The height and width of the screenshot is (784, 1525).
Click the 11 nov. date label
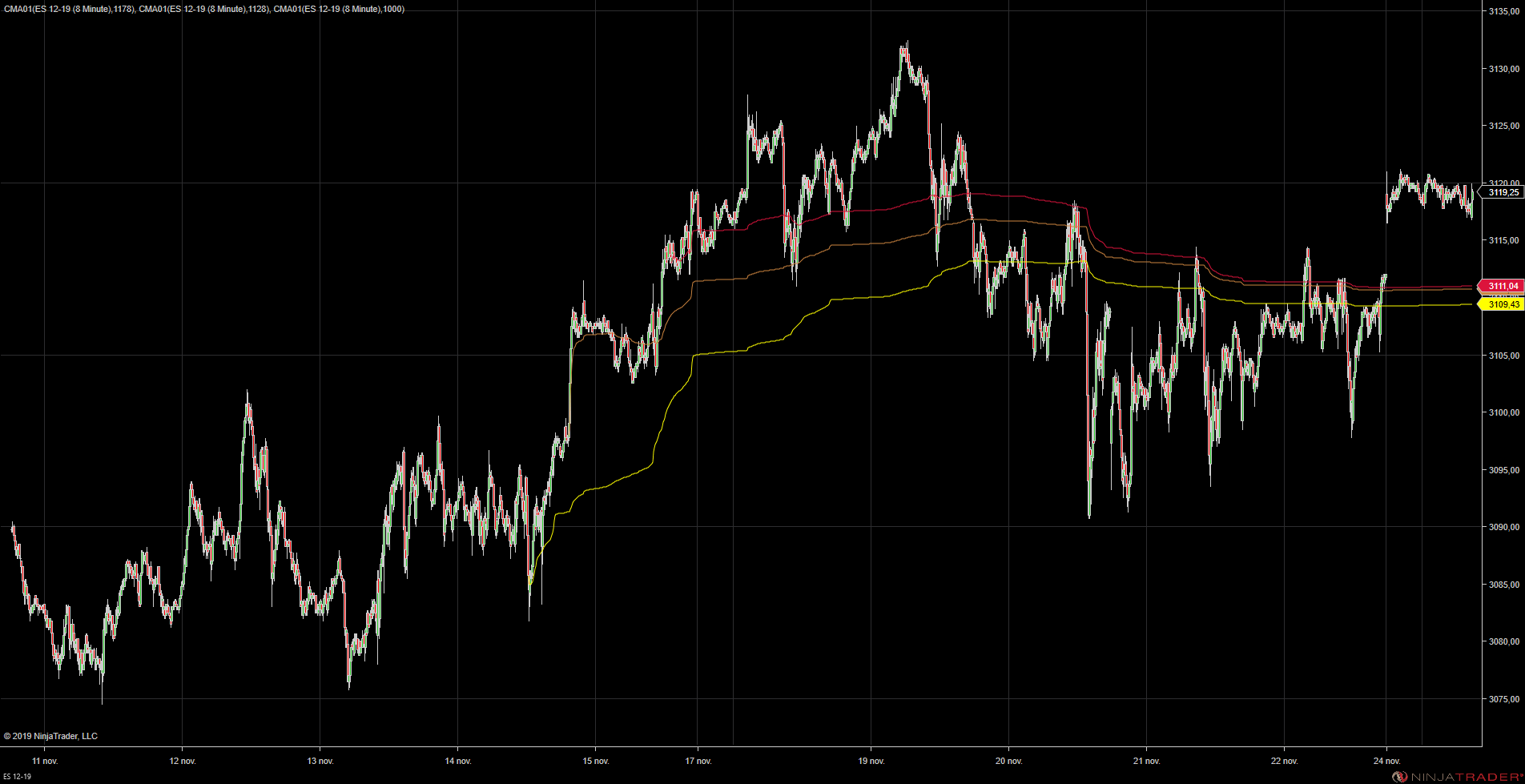pos(45,761)
